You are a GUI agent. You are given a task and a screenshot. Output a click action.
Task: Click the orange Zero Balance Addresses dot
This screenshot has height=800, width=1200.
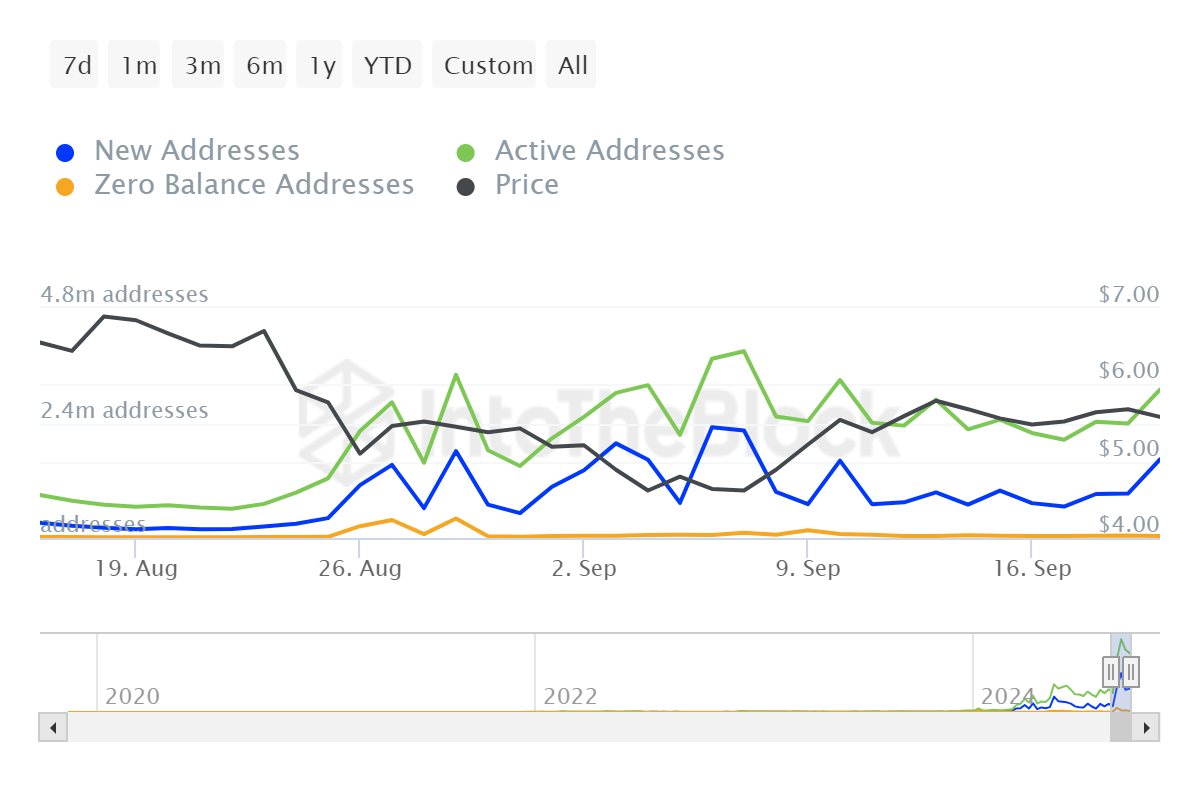(x=65, y=187)
